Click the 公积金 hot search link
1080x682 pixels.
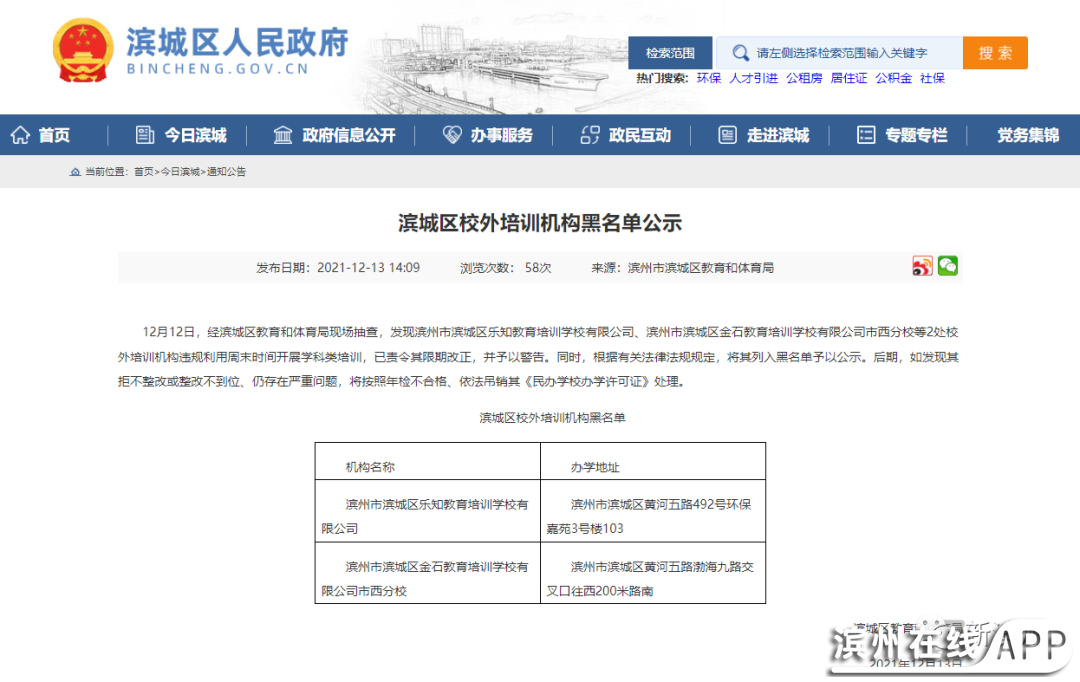893,78
